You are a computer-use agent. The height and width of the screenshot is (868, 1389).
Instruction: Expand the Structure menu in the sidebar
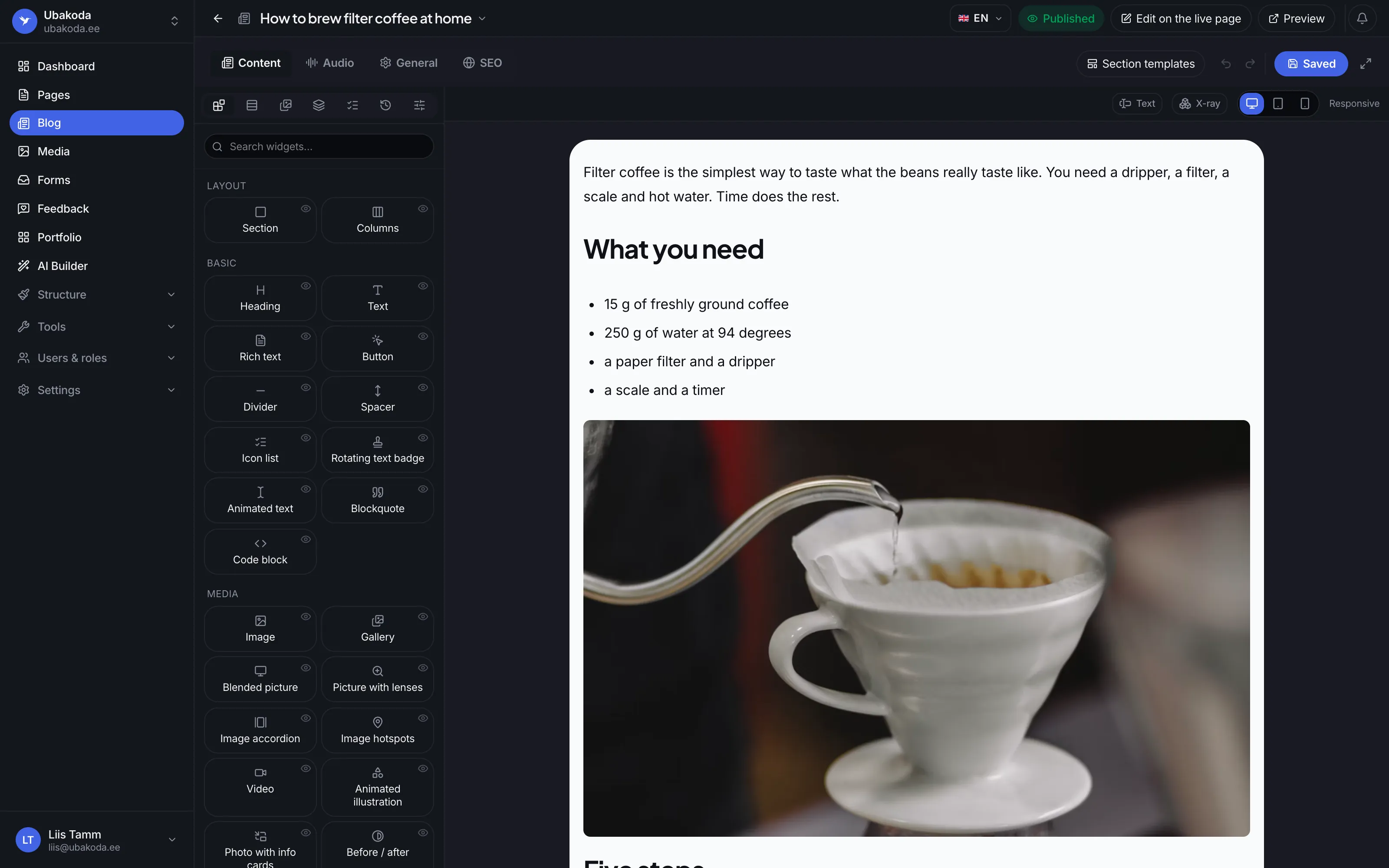(96, 295)
